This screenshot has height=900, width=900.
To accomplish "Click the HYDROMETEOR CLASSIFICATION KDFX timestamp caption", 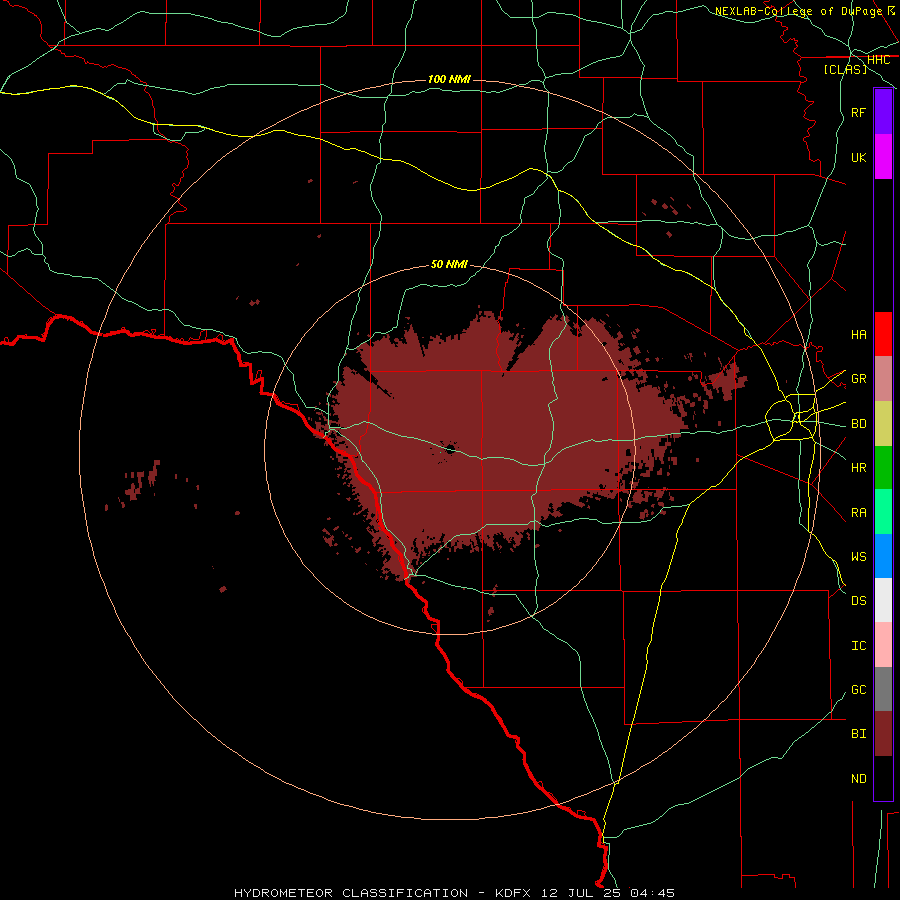I will pyautogui.click(x=454, y=893).
